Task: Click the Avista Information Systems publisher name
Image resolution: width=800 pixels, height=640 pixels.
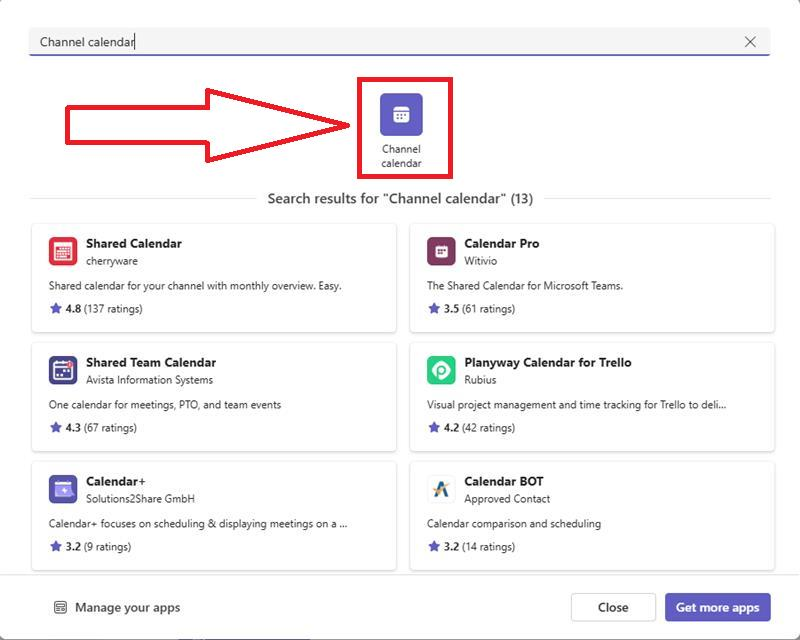Action: 149,380
